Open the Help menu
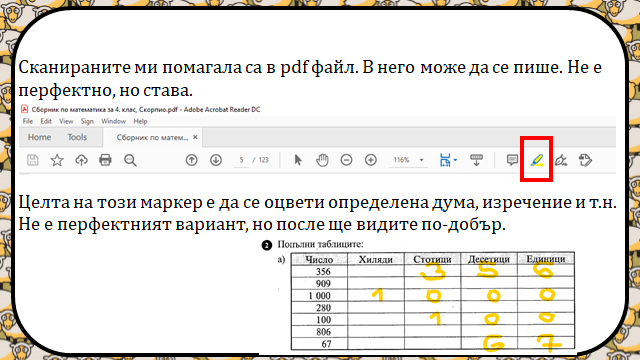 tap(140, 121)
